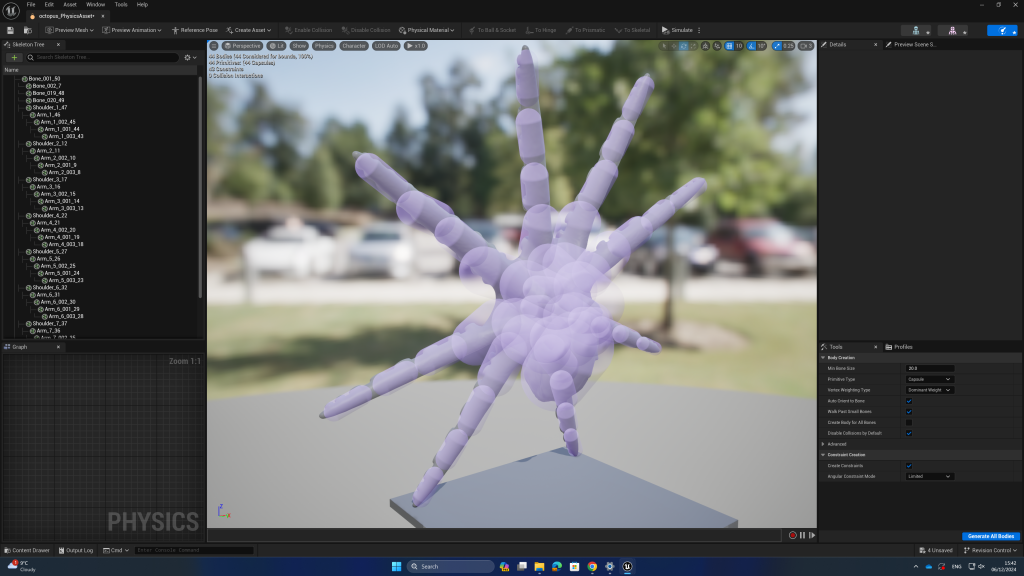Open the Preview Mesh dropdown
This screenshot has width=1024, height=576.
coord(69,30)
